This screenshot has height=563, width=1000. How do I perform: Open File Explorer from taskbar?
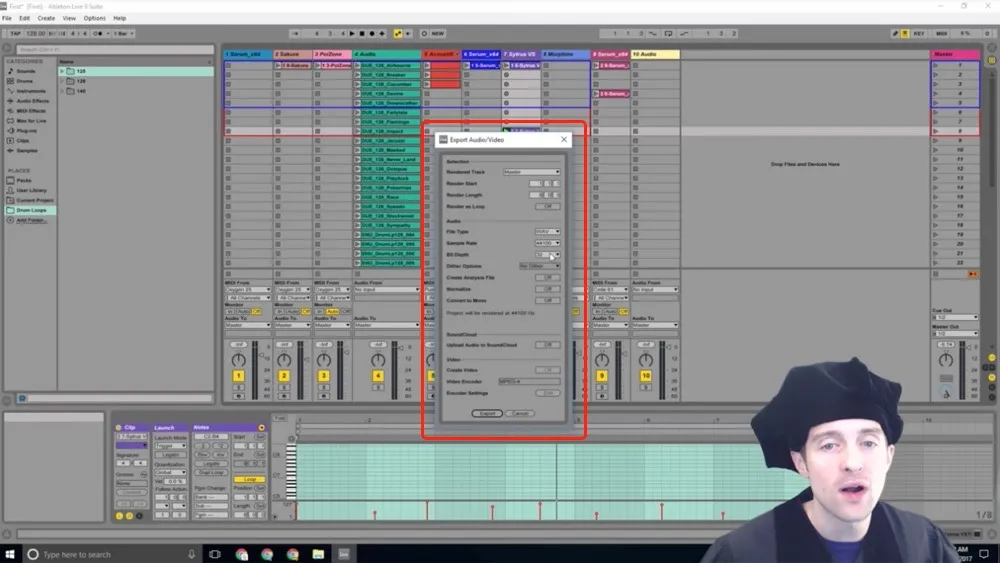[x=318, y=554]
